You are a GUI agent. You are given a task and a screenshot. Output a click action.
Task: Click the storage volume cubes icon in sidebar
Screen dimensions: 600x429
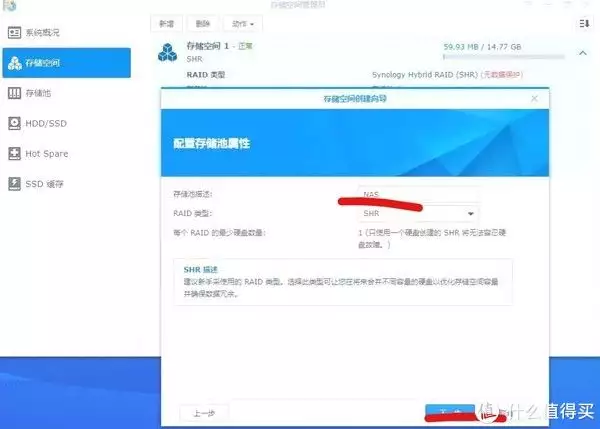tap(15, 63)
